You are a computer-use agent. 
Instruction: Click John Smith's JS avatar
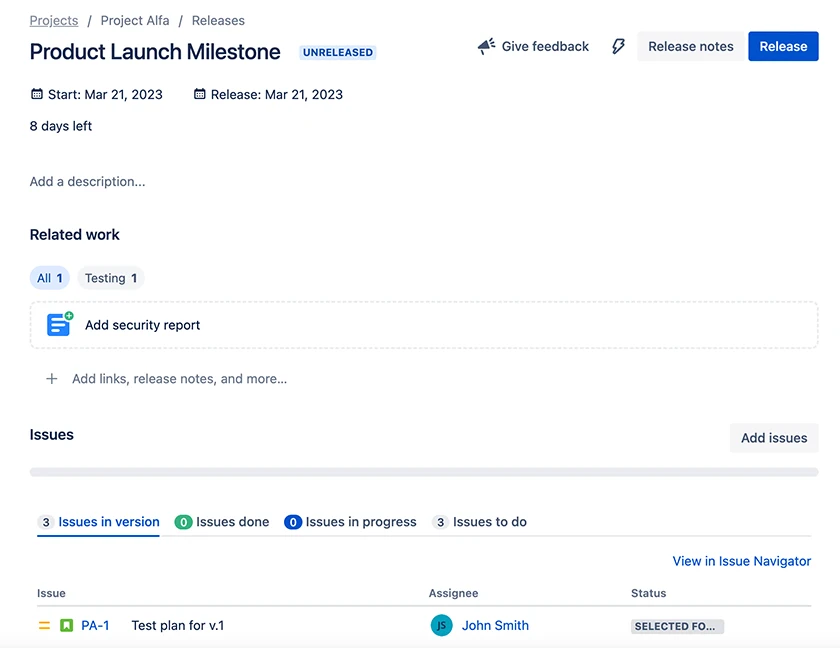[441, 625]
